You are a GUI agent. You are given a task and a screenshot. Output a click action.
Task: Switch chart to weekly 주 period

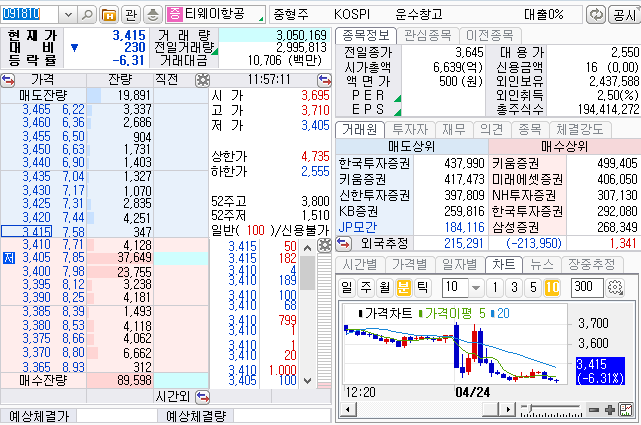click(x=365, y=288)
